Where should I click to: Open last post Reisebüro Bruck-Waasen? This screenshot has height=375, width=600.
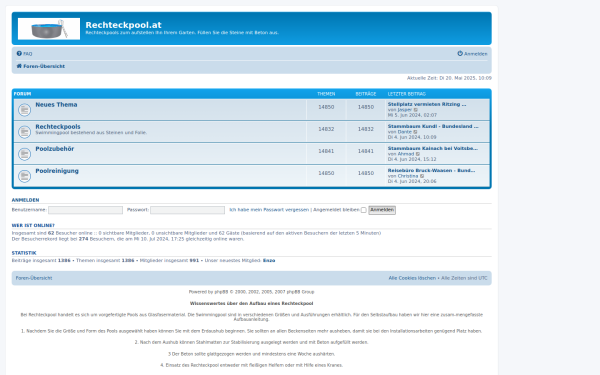431,171
